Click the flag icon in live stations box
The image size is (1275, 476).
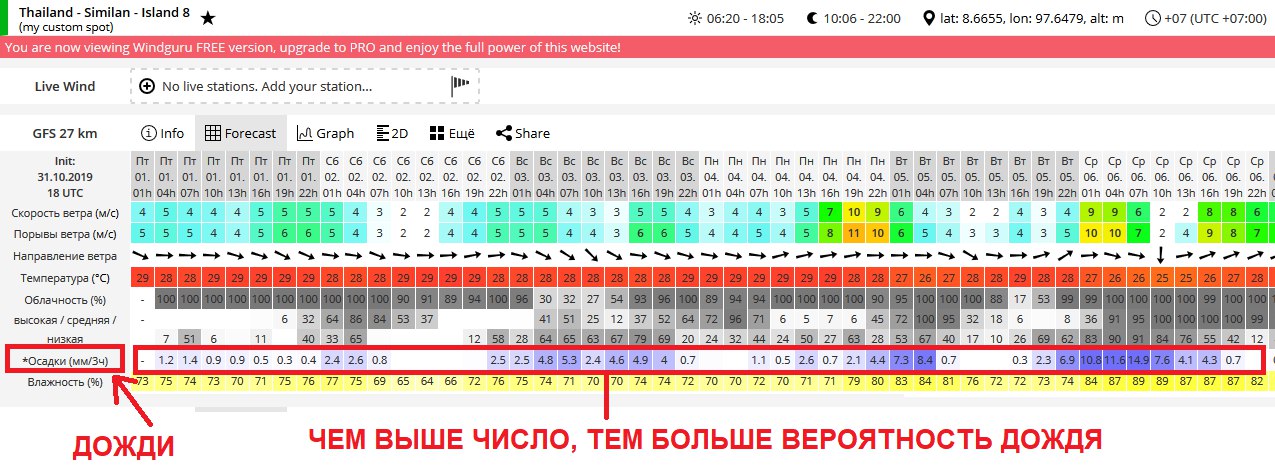point(460,85)
